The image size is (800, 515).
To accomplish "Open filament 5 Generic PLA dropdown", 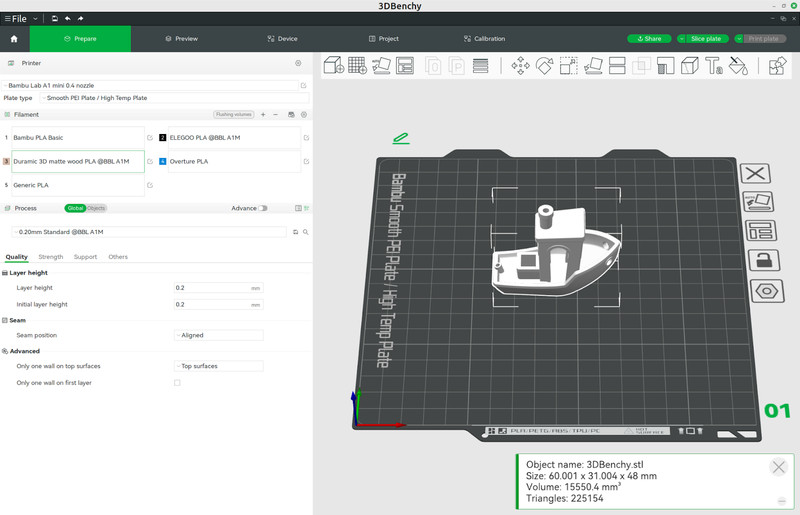I will pos(78,185).
